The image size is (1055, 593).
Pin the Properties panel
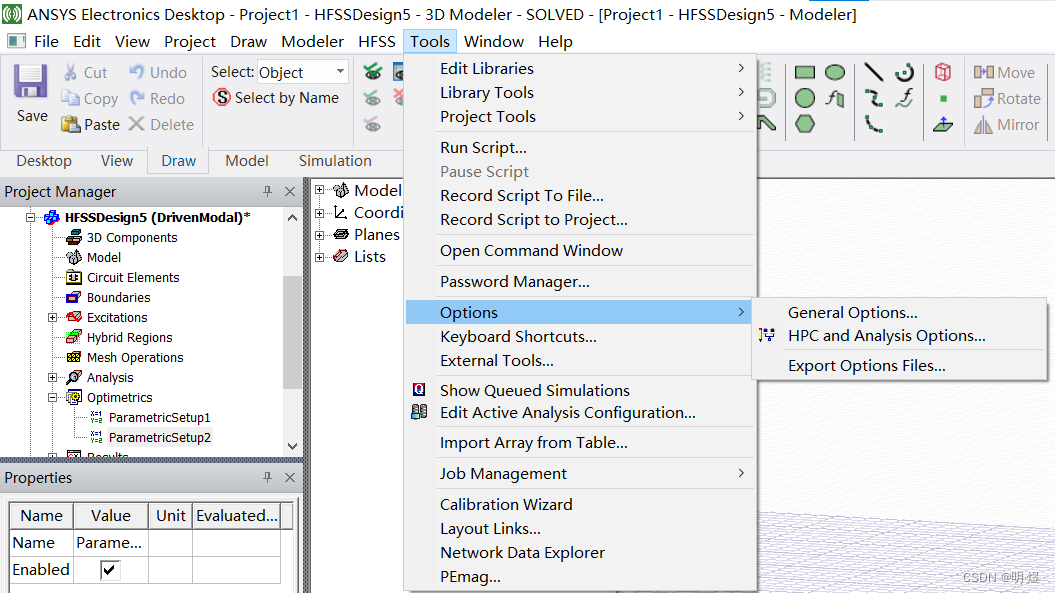[267, 477]
